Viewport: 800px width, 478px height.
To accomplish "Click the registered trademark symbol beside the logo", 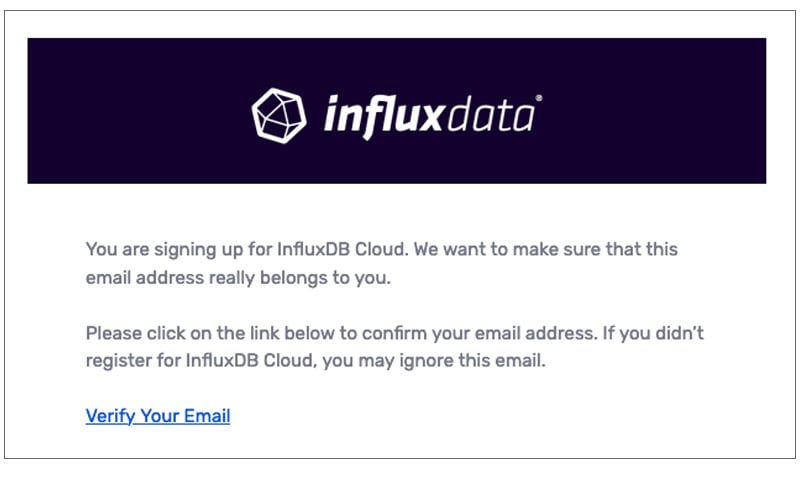I will pos(540,99).
